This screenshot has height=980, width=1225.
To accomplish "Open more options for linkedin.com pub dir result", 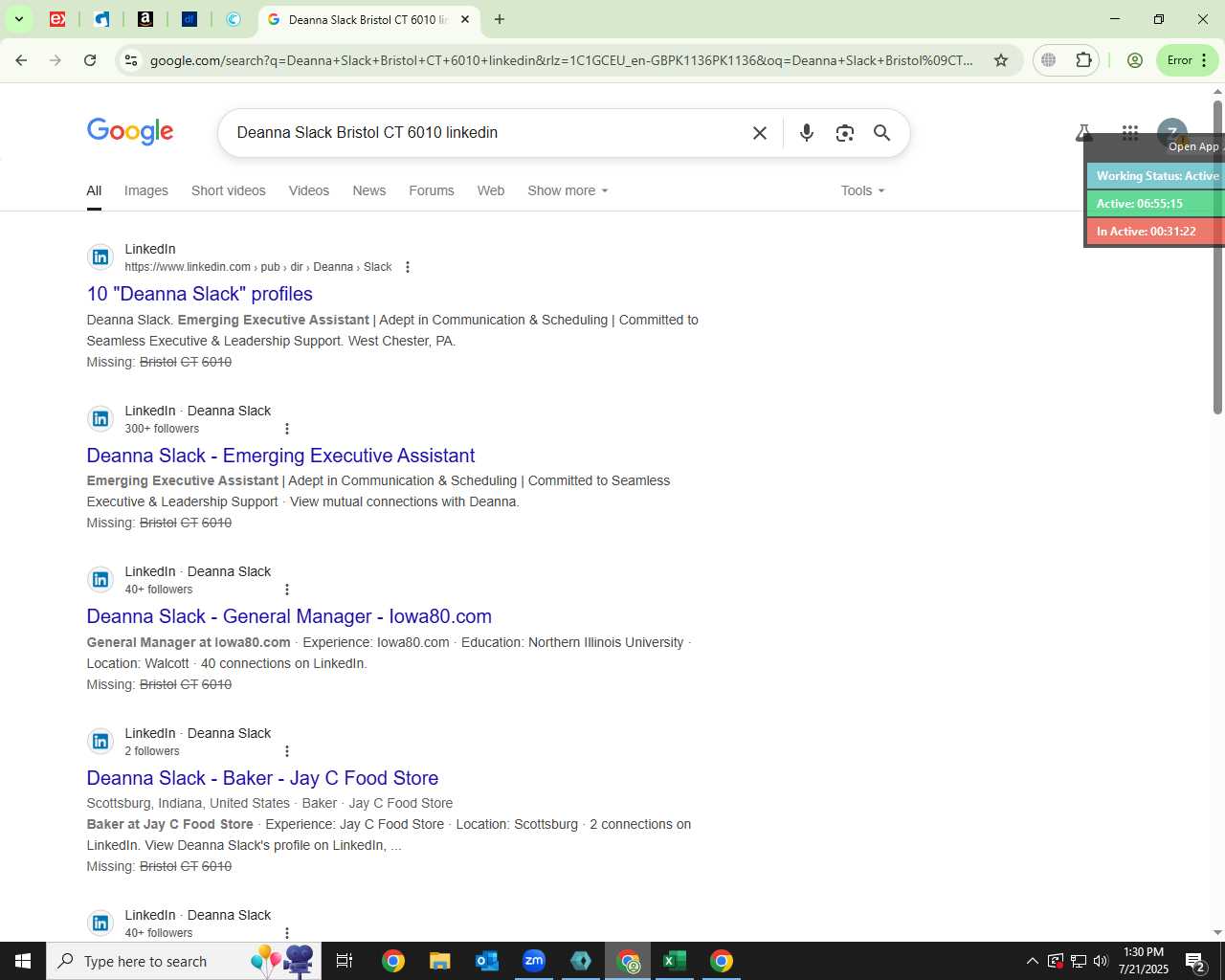I will click(x=408, y=267).
